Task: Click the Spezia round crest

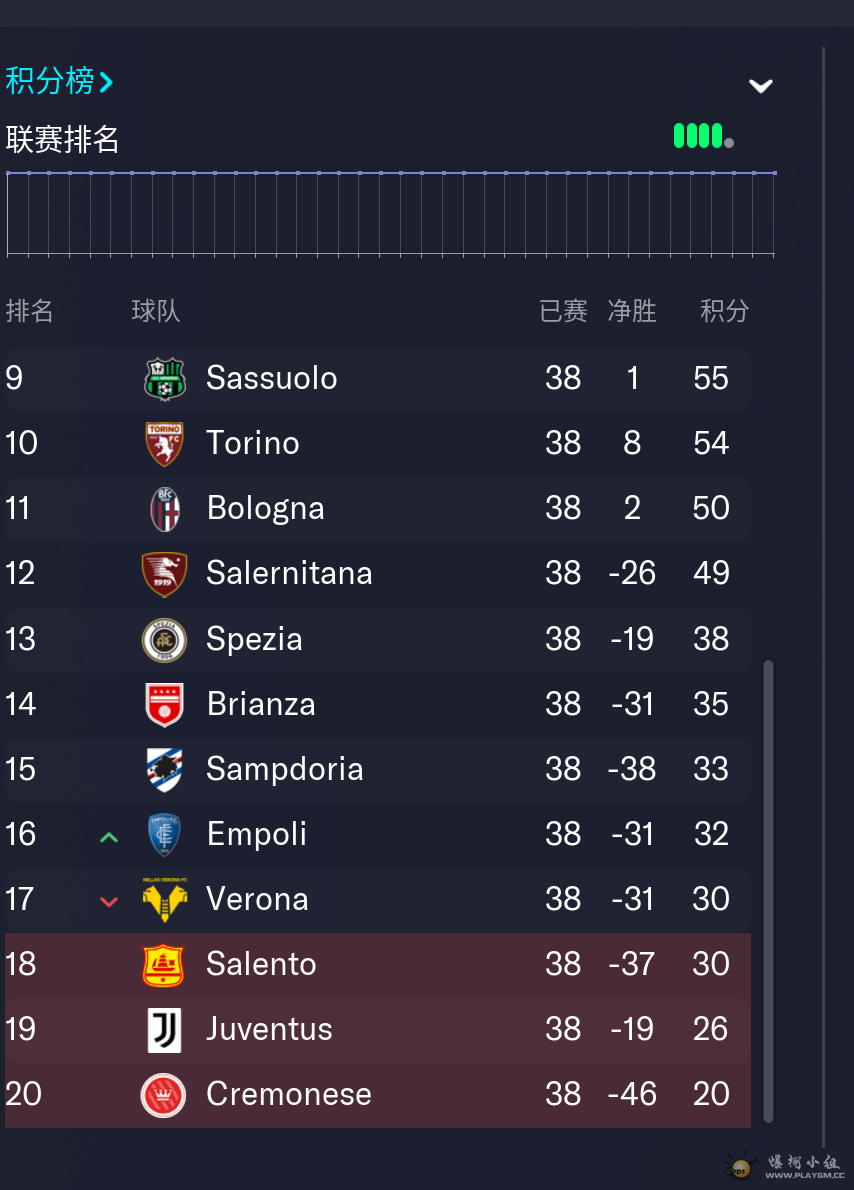Action: click(x=165, y=640)
